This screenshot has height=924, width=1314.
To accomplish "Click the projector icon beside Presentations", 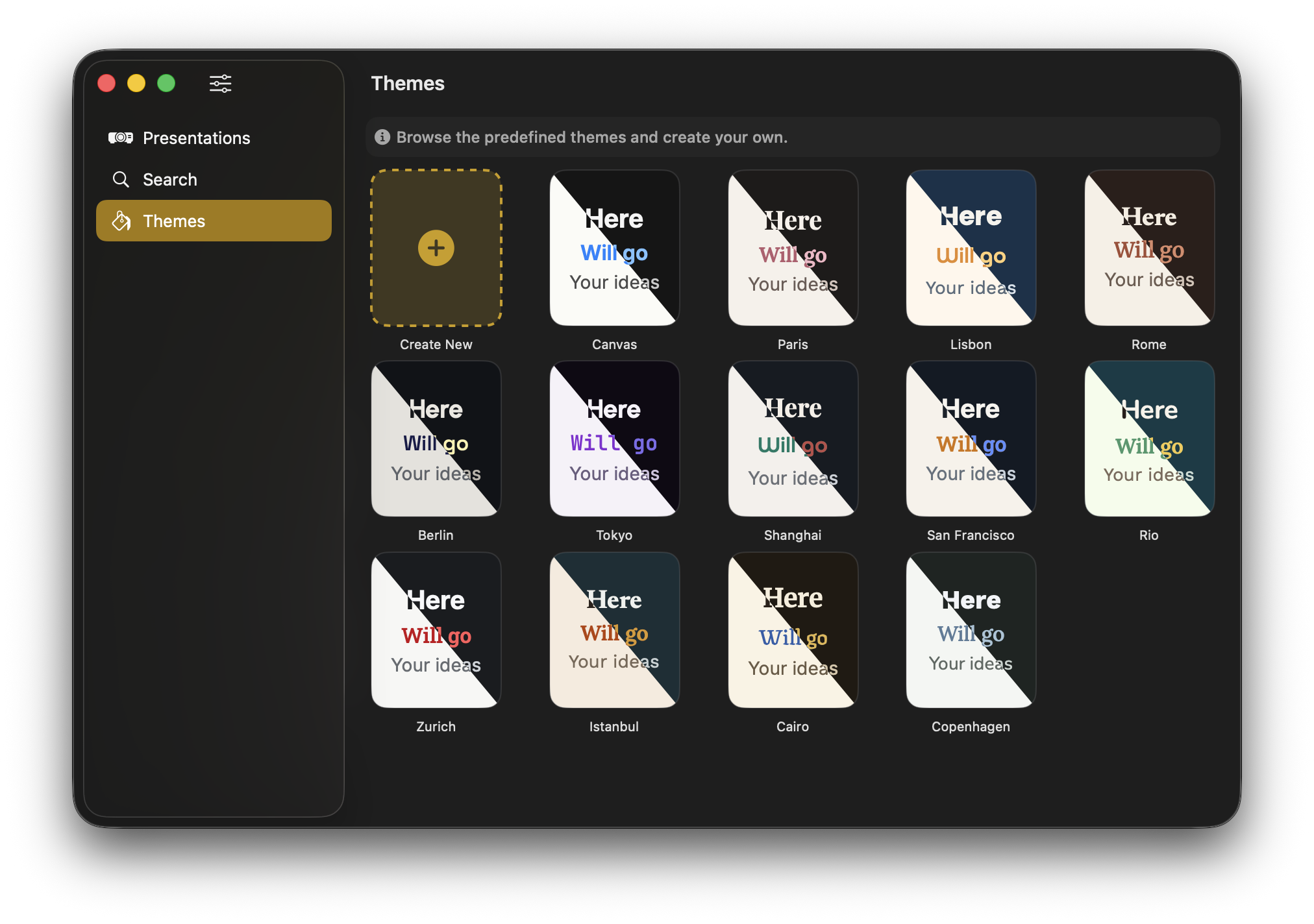I will click(121, 138).
